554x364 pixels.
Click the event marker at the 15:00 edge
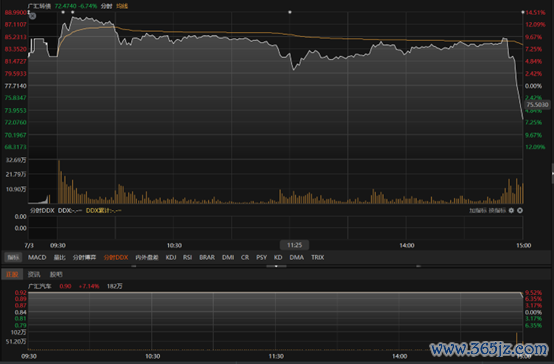[x=523, y=12]
